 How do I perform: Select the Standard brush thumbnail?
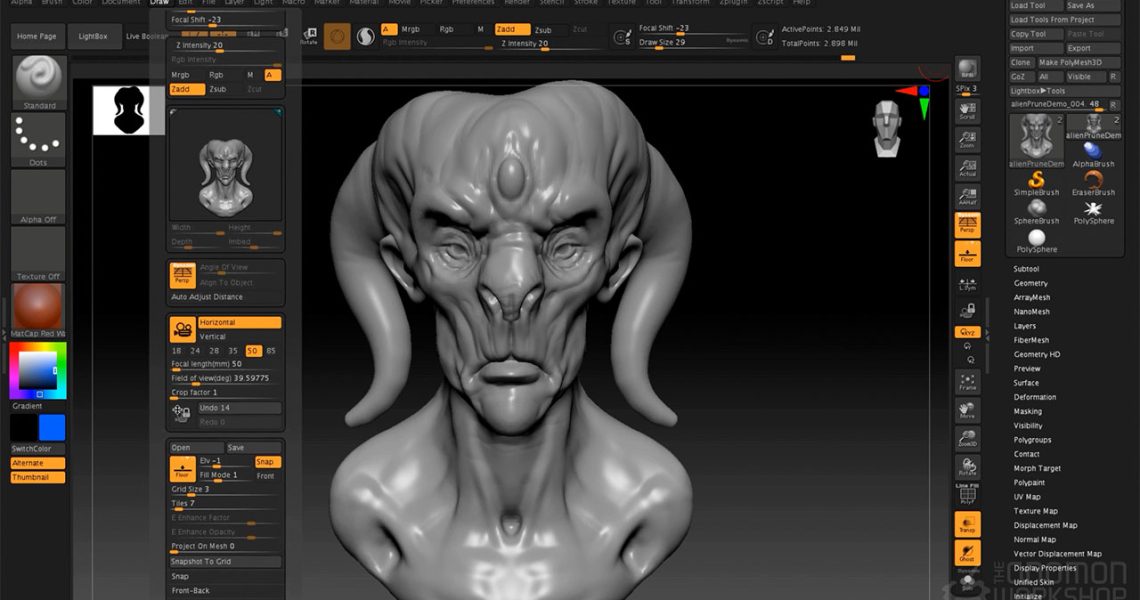pos(40,79)
